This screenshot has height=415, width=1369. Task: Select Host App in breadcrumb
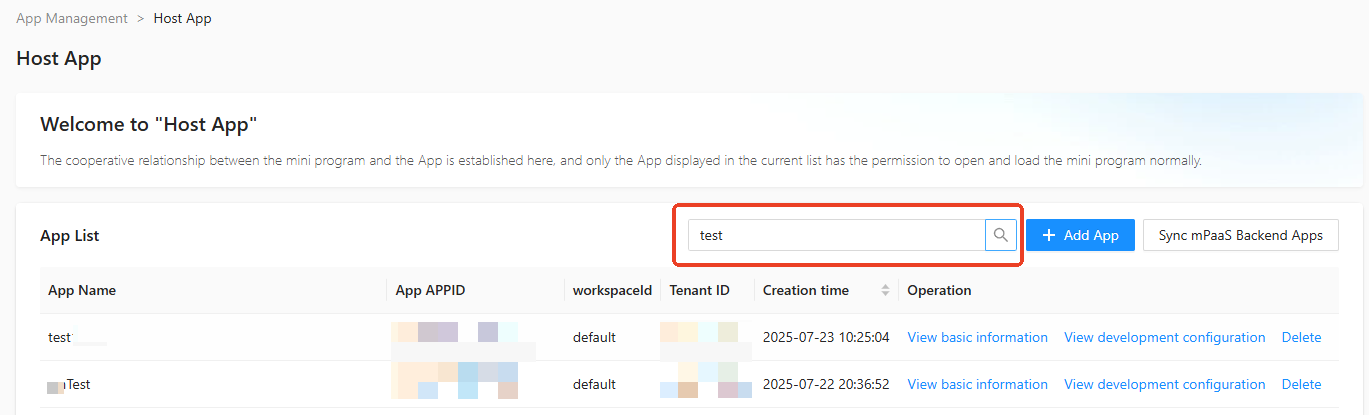tap(182, 18)
